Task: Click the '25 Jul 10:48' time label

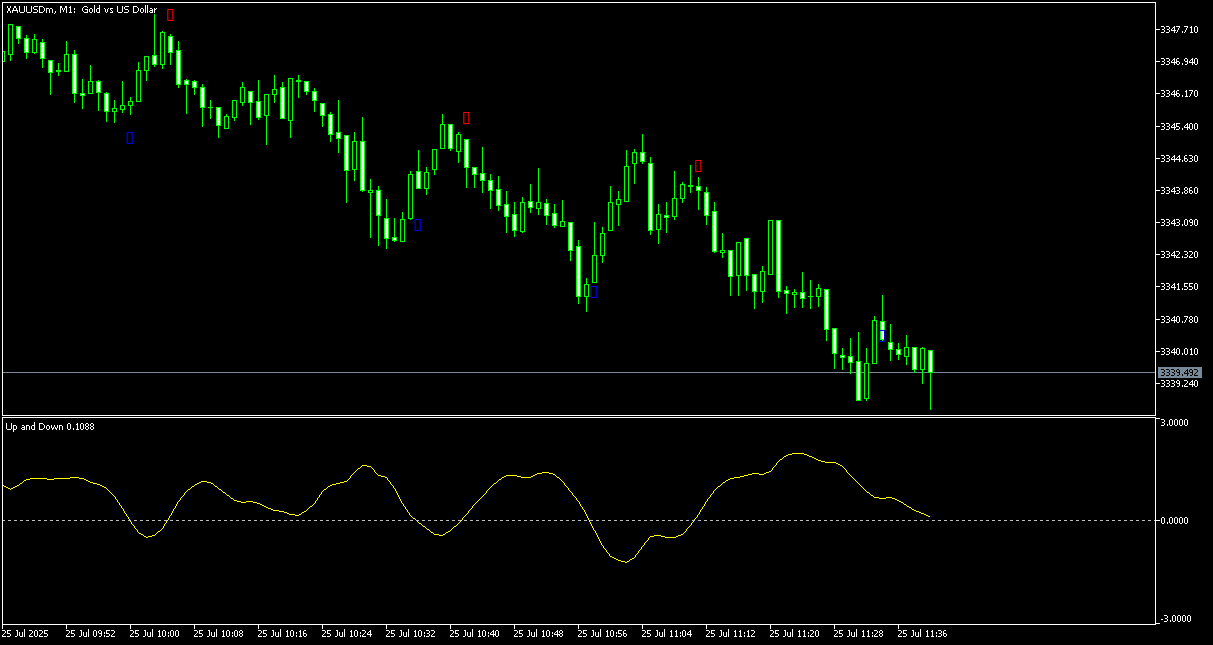Action: pos(539,634)
